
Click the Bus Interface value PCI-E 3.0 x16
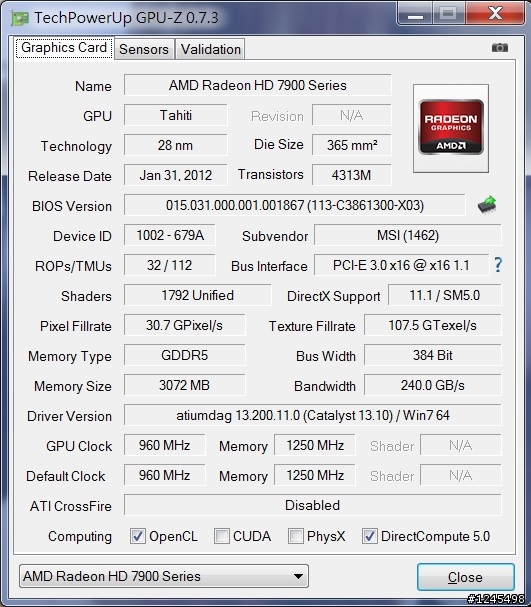point(401,265)
